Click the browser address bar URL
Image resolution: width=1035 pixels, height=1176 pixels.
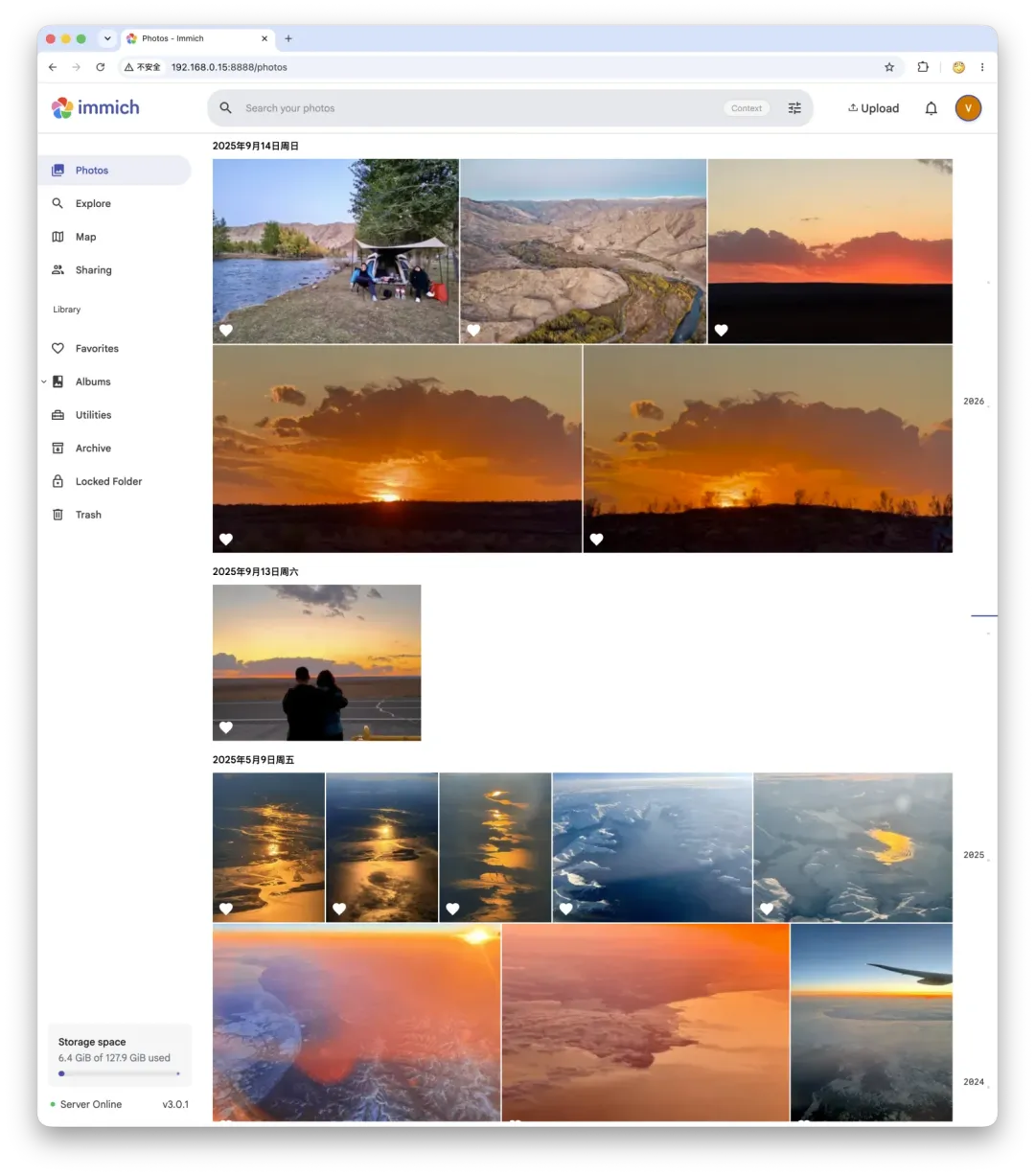pyautogui.click(x=229, y=67)
